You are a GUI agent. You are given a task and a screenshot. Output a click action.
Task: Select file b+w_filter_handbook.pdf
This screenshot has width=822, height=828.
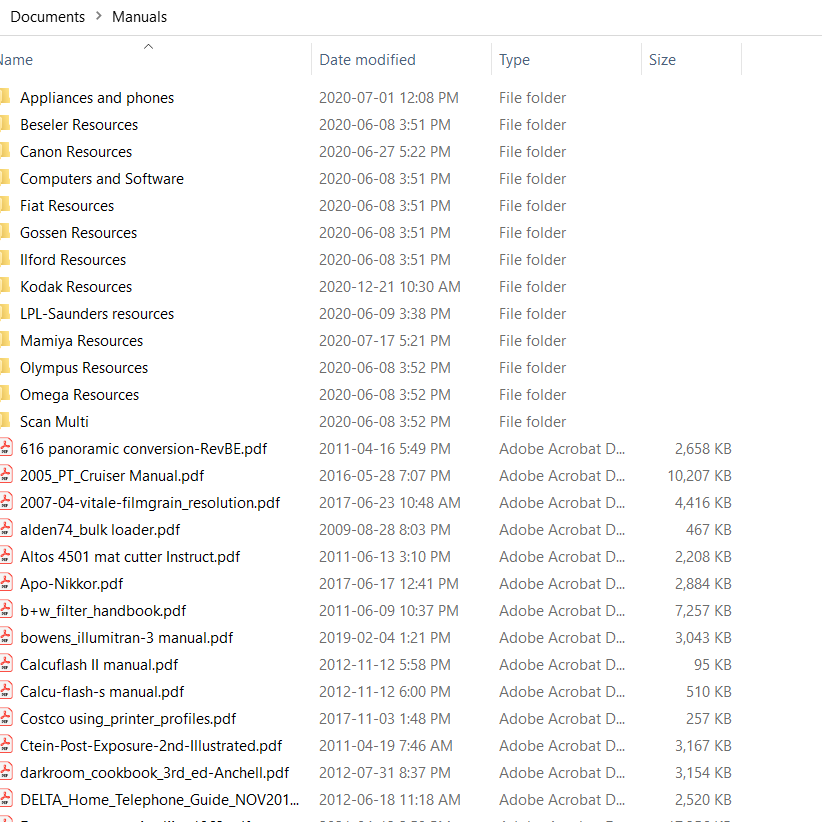(103, 610)
